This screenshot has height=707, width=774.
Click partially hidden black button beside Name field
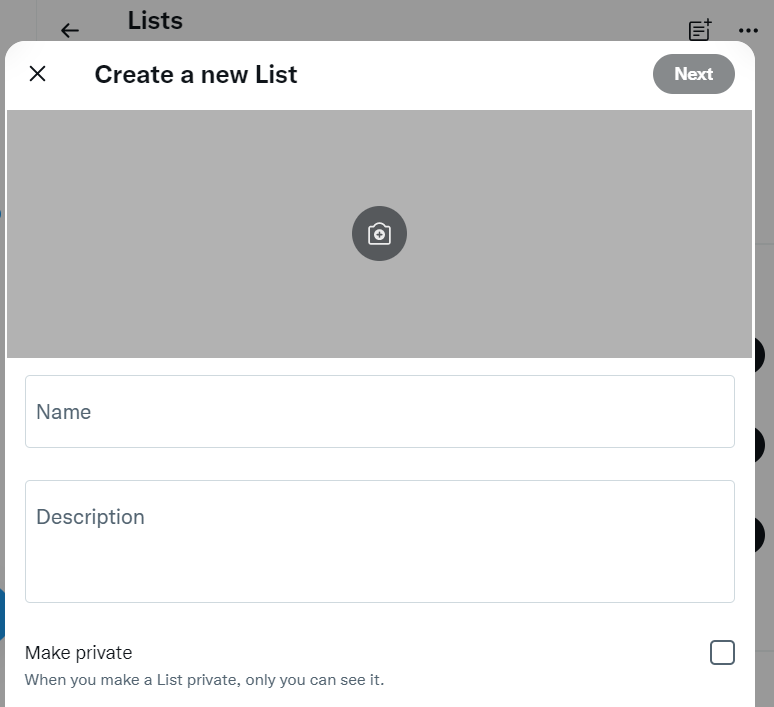point(760,444)
